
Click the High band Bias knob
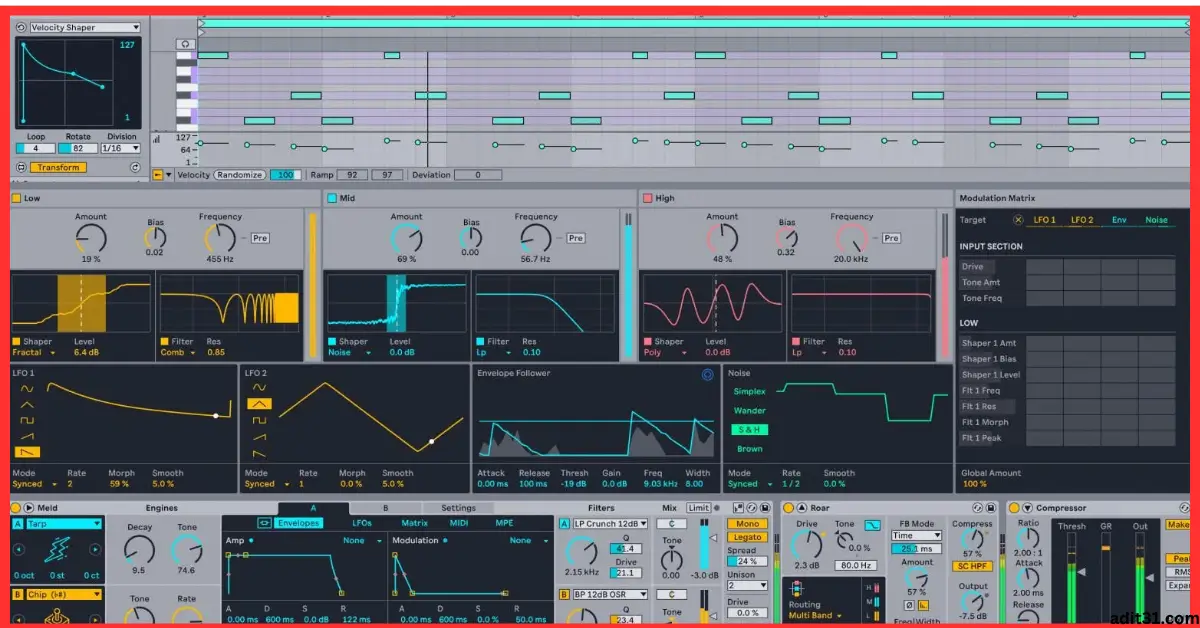[786, 238]
